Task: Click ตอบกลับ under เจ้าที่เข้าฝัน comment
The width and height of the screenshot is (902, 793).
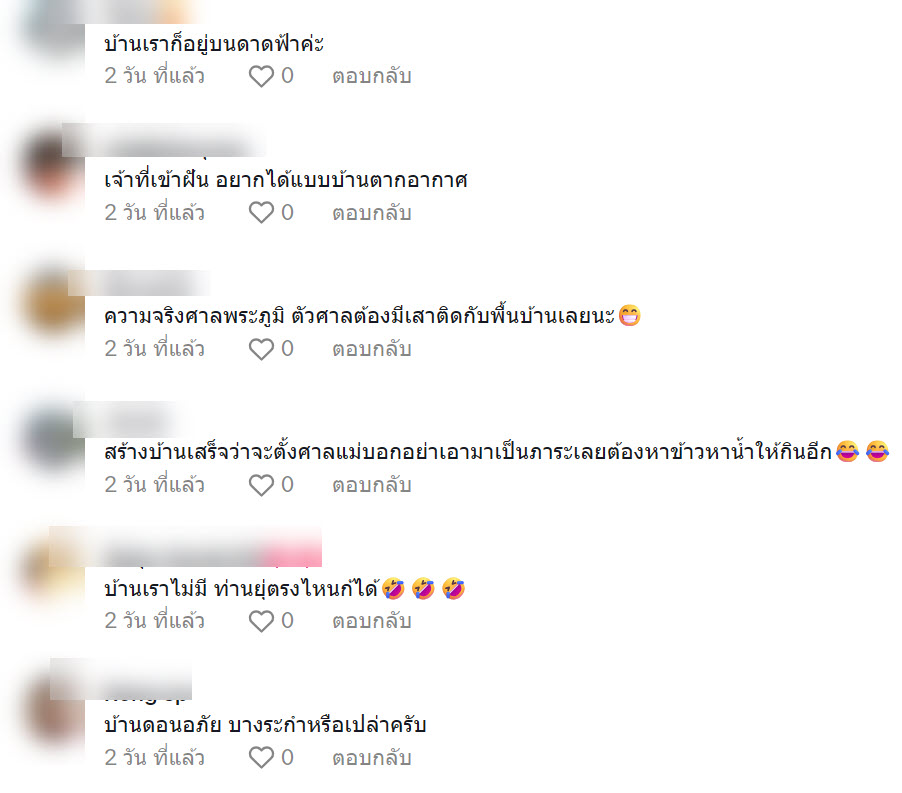Action: click(372, 213)
